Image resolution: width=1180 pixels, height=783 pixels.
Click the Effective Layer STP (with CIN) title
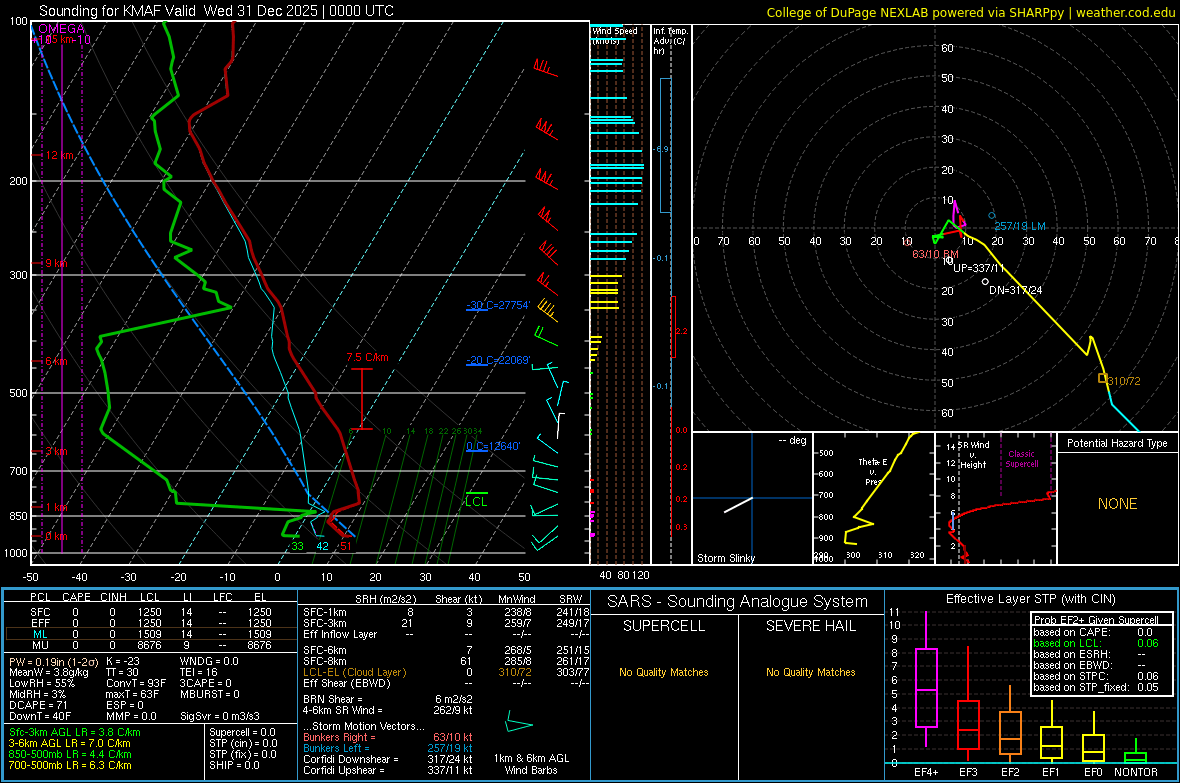pyautogui.click(x=1030, y=599)
